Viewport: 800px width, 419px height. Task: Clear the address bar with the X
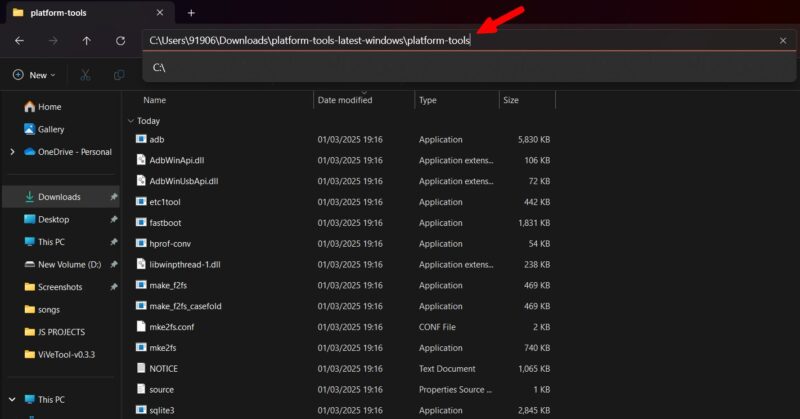coord(783,41)
